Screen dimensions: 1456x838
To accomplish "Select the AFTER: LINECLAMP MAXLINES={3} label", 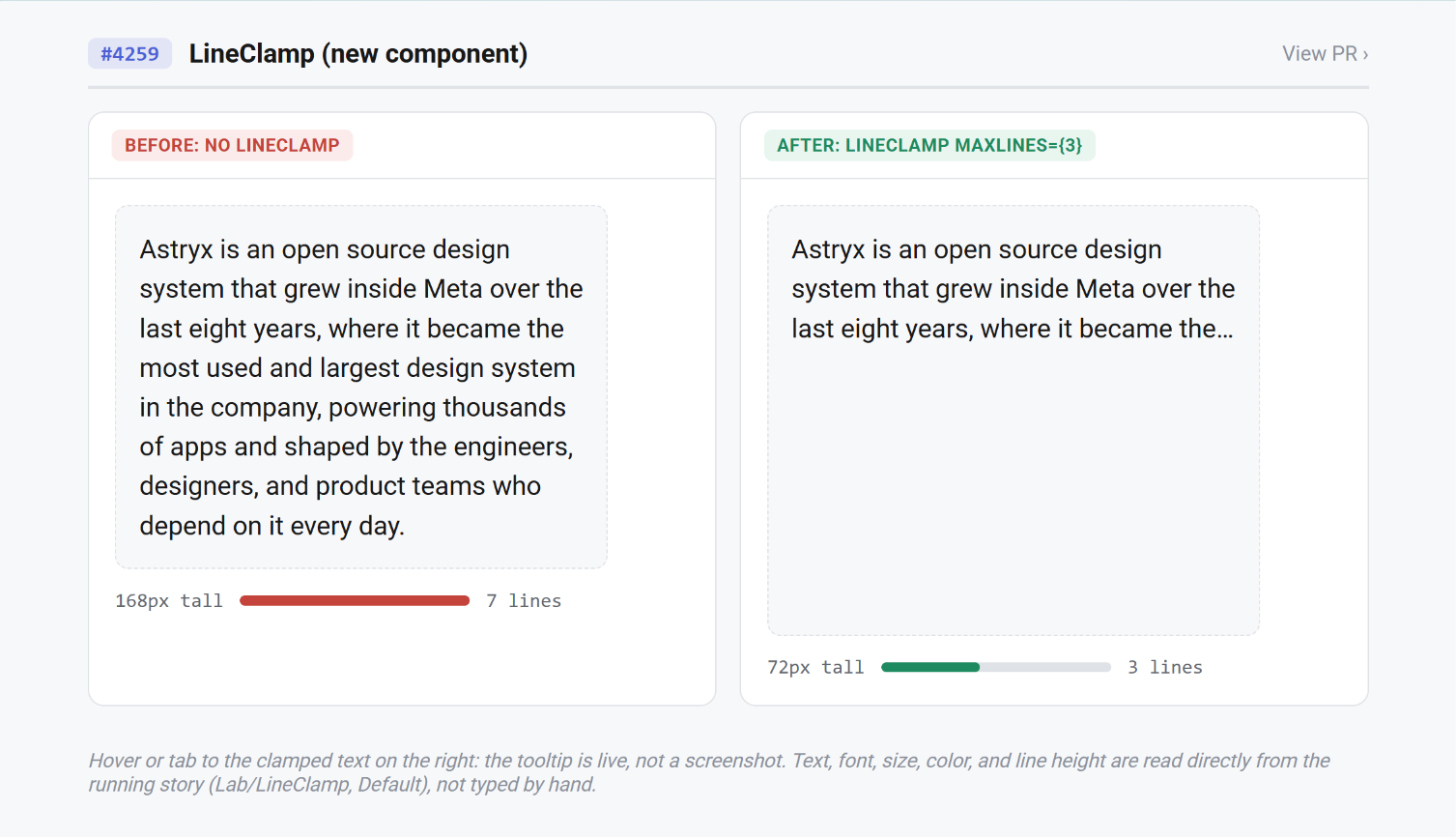I will click(x=929, y=145).
